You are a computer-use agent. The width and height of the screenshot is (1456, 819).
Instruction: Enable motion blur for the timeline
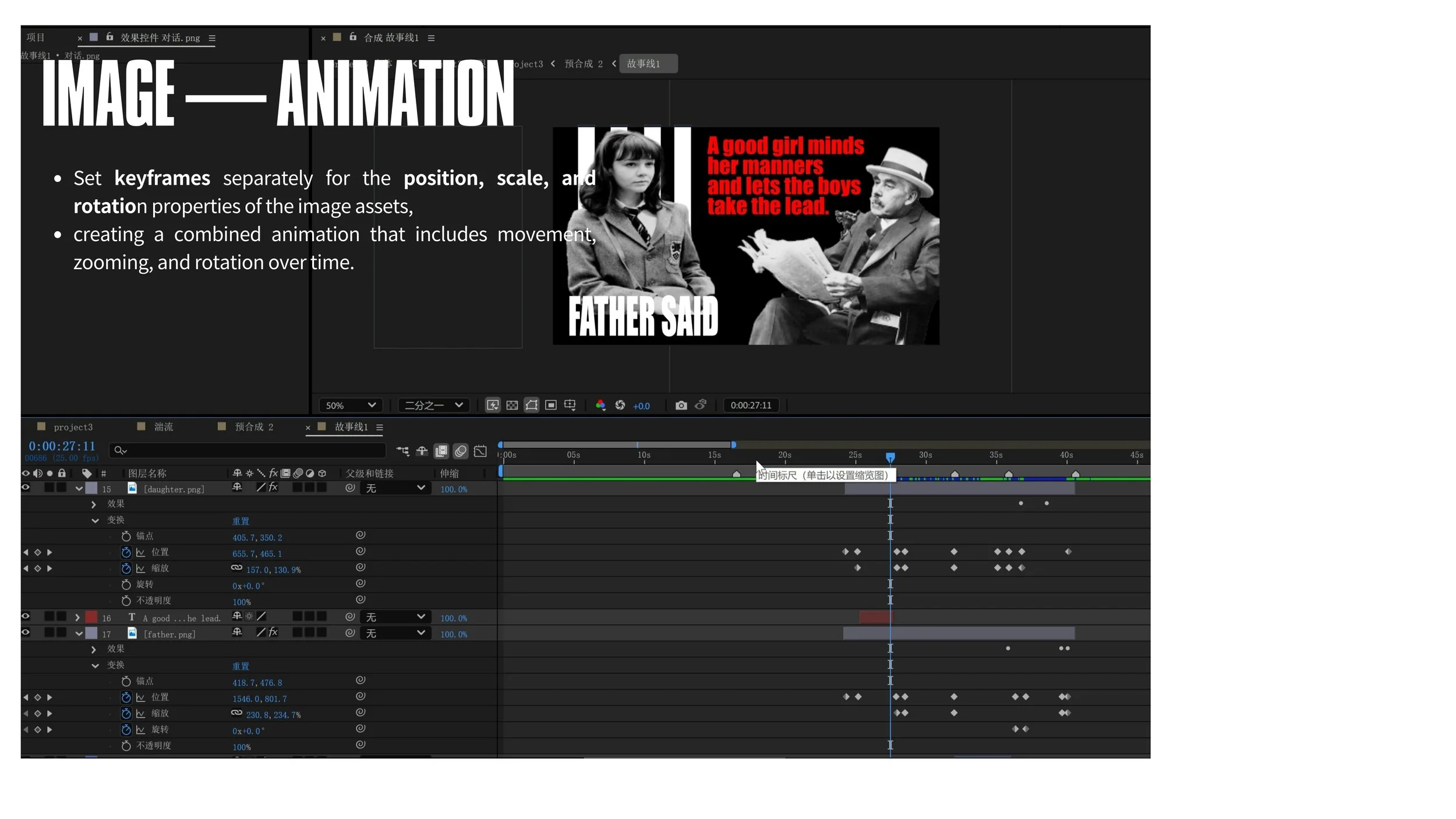461,451
